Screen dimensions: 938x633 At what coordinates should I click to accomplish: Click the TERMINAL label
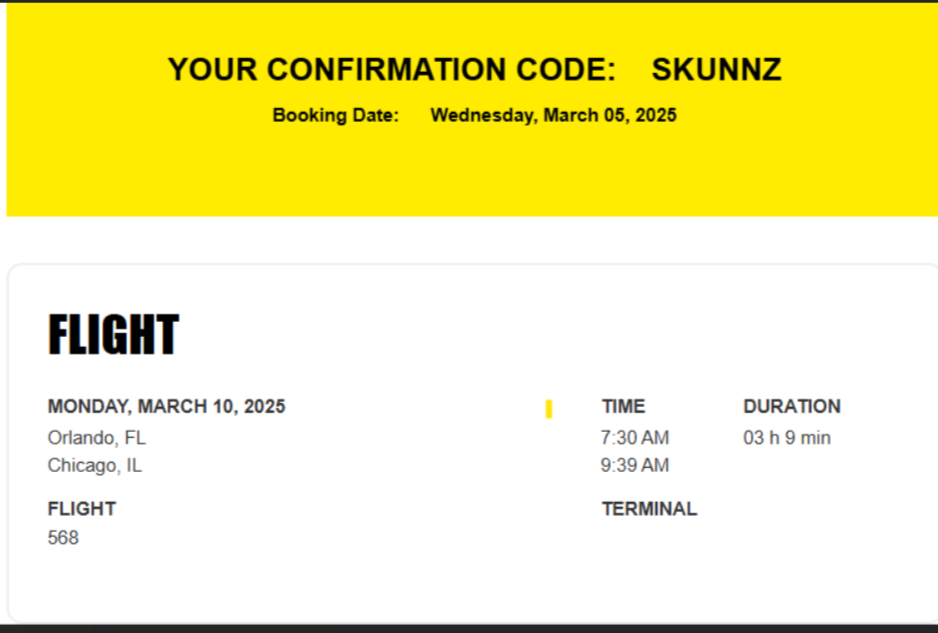(x=649, y=509)
